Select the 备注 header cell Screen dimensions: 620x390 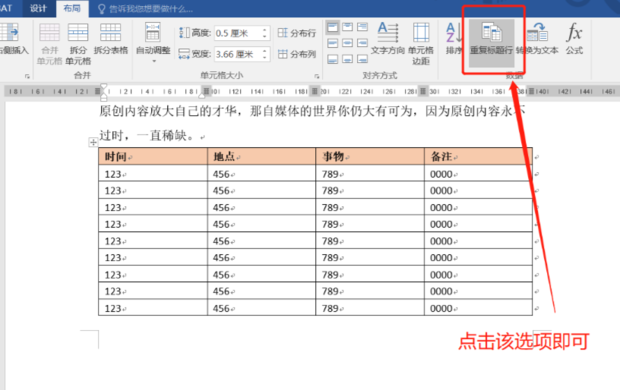pos(478,156)
